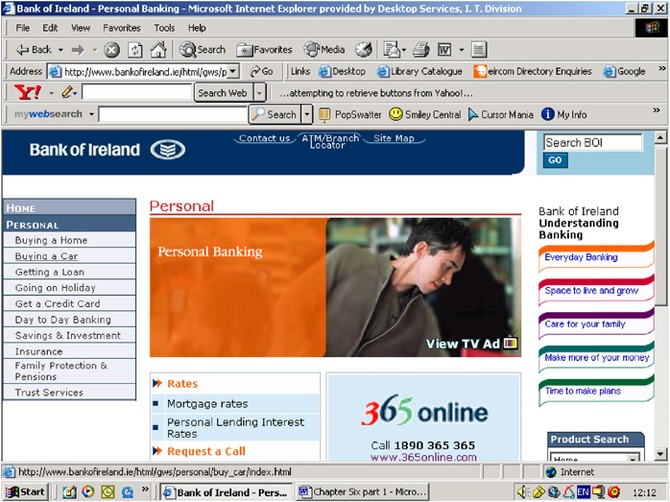The image size is (670, 502).
Task: Print the page with the printer icon
Action: [x=421, y=50]
